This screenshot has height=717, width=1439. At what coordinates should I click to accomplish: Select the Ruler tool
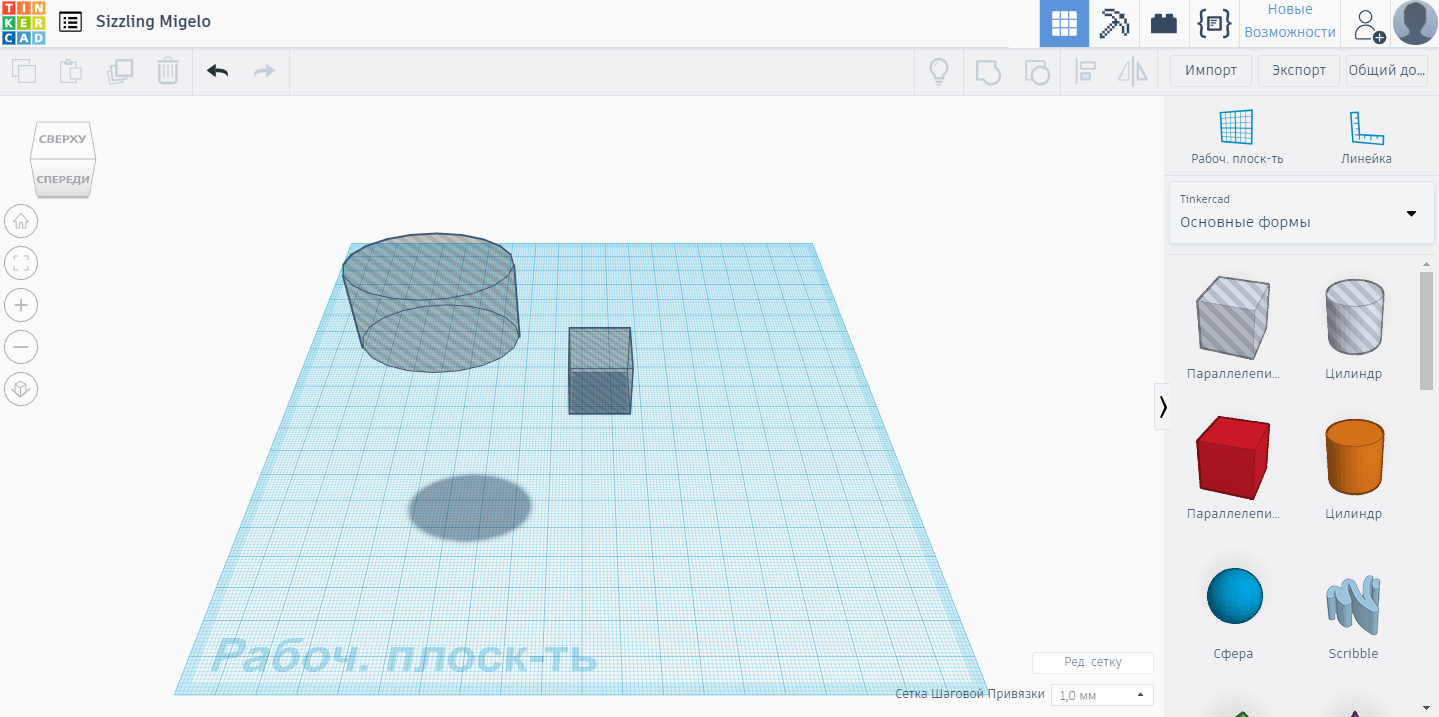point(1366,135)
